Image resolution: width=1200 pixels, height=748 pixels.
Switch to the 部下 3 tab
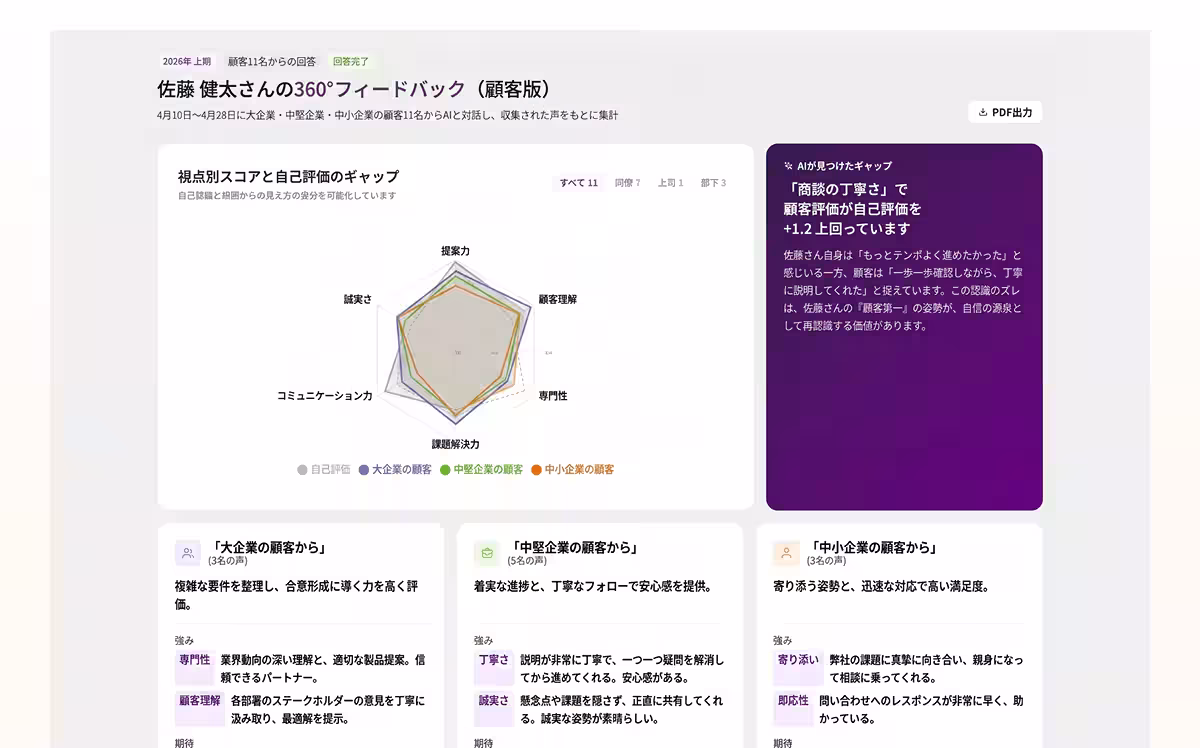713,183
